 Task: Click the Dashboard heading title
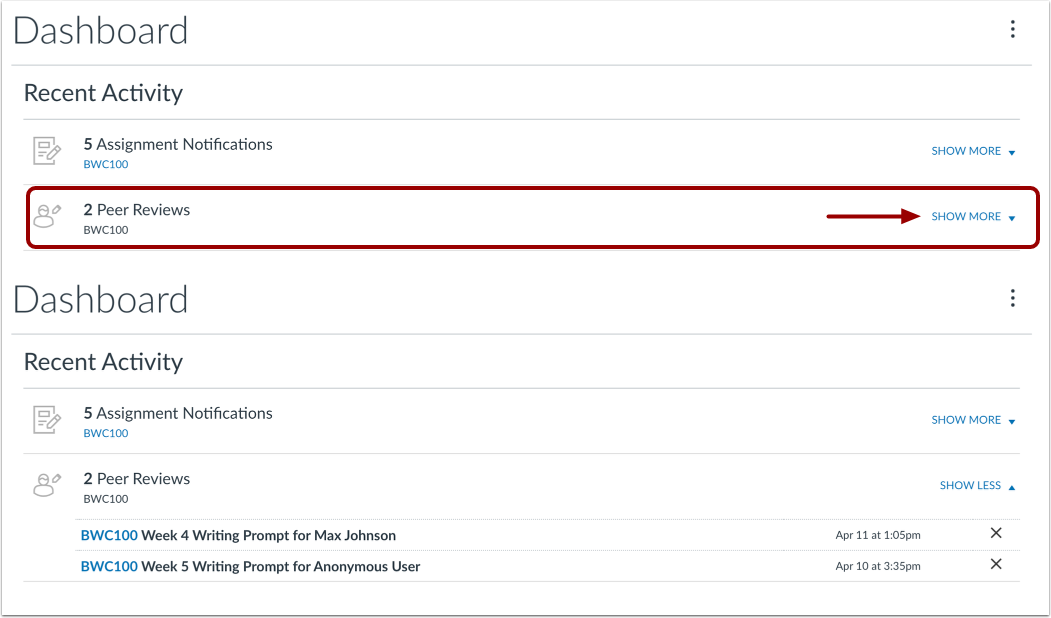[100, 31]
